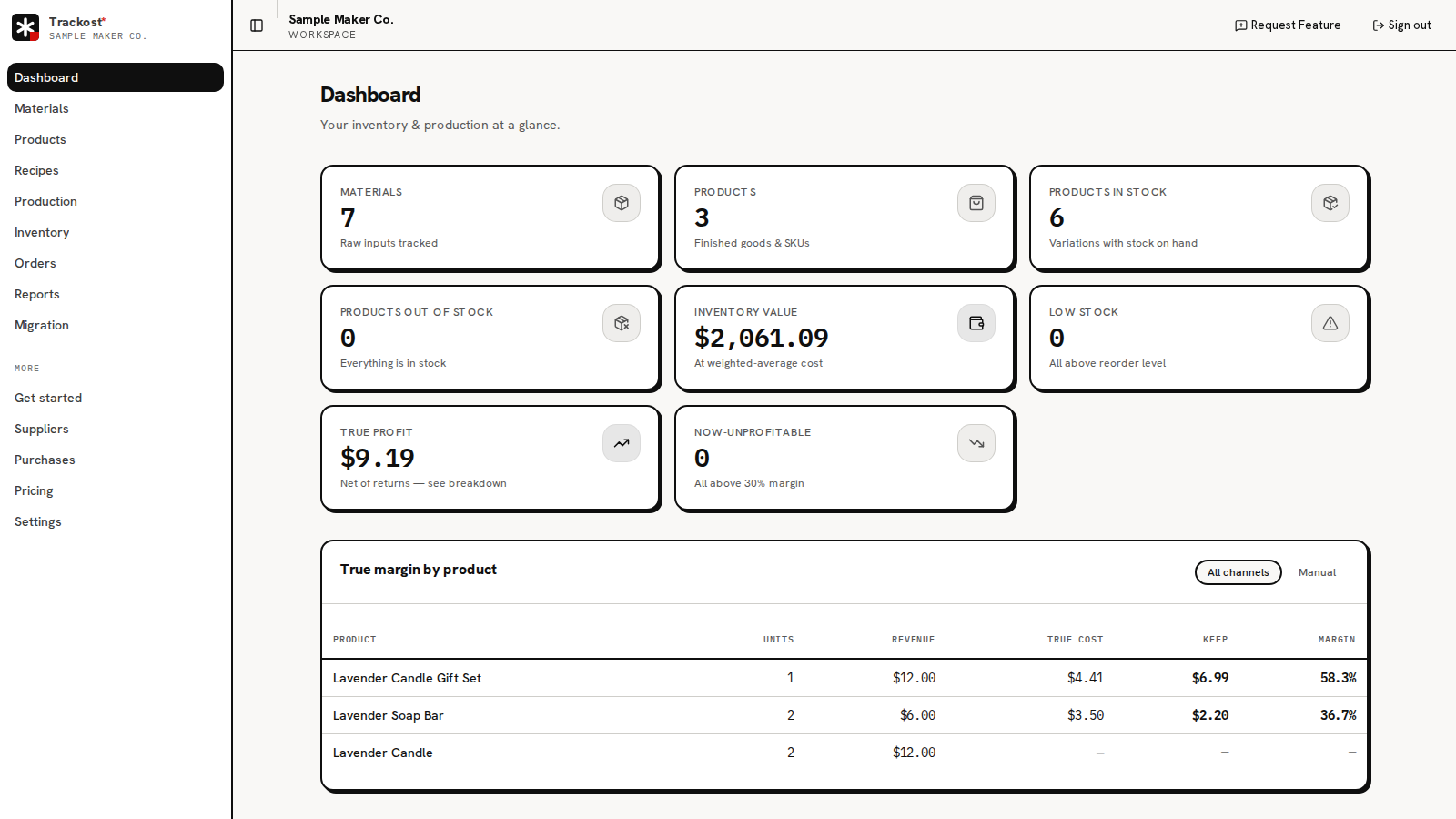Viewport: 1456px width, 819px height.
Task: Click the Request Feature button
Action: (1288, 25)
